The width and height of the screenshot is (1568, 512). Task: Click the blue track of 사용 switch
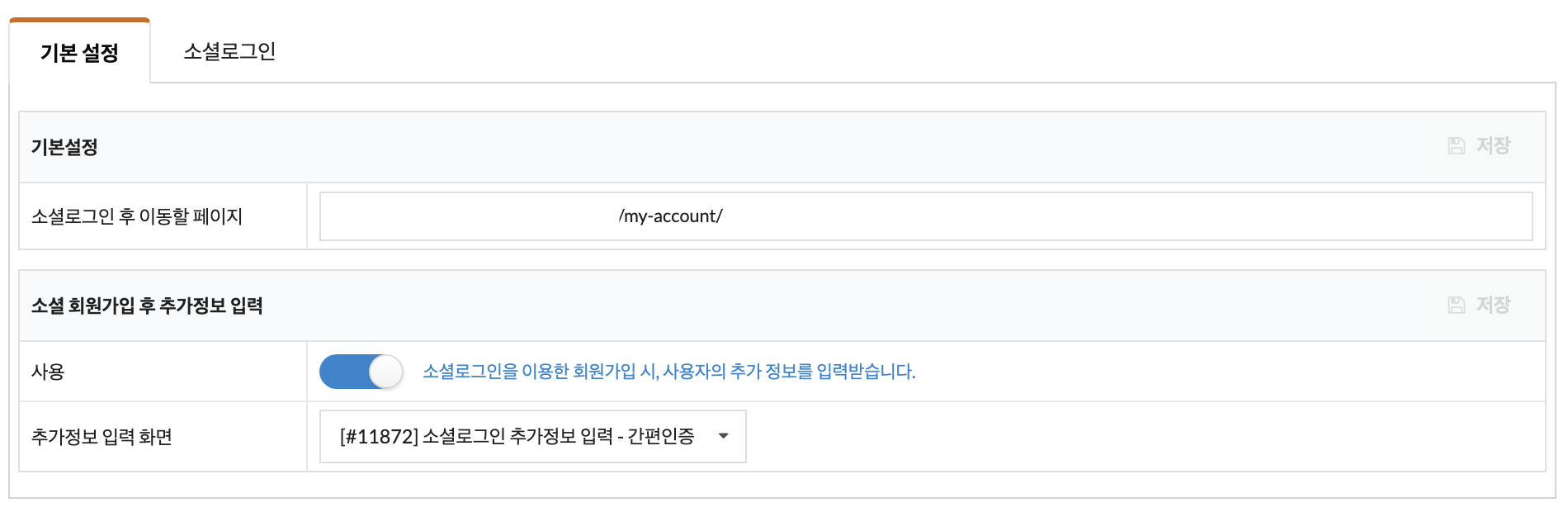tap(343, 372)
